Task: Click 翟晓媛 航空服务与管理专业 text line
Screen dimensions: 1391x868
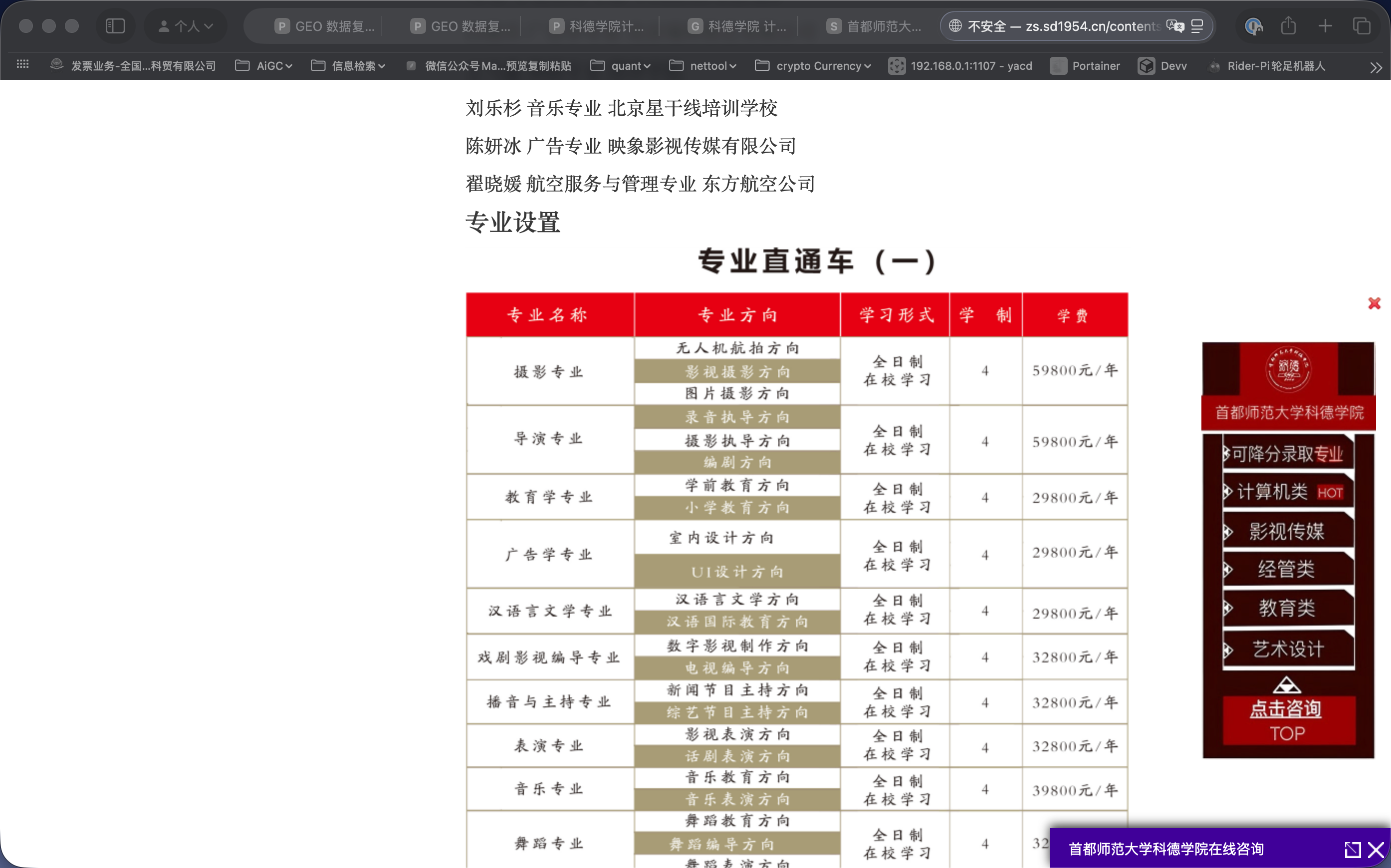Action: coord(640,184)
